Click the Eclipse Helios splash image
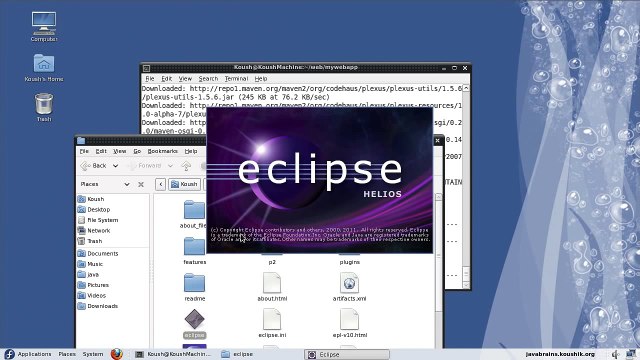 [x=320, y=180]
